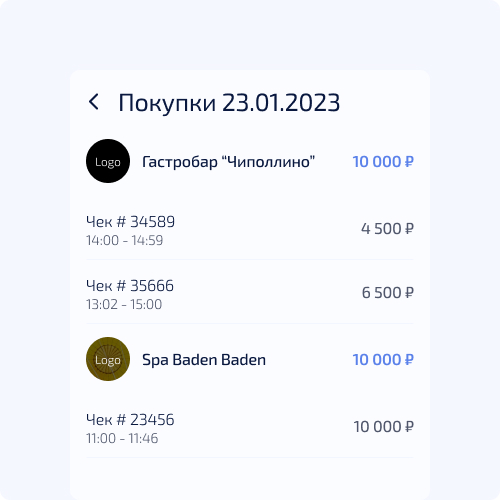Select the Spa Baden Baden merchant name

pos(204,360)
